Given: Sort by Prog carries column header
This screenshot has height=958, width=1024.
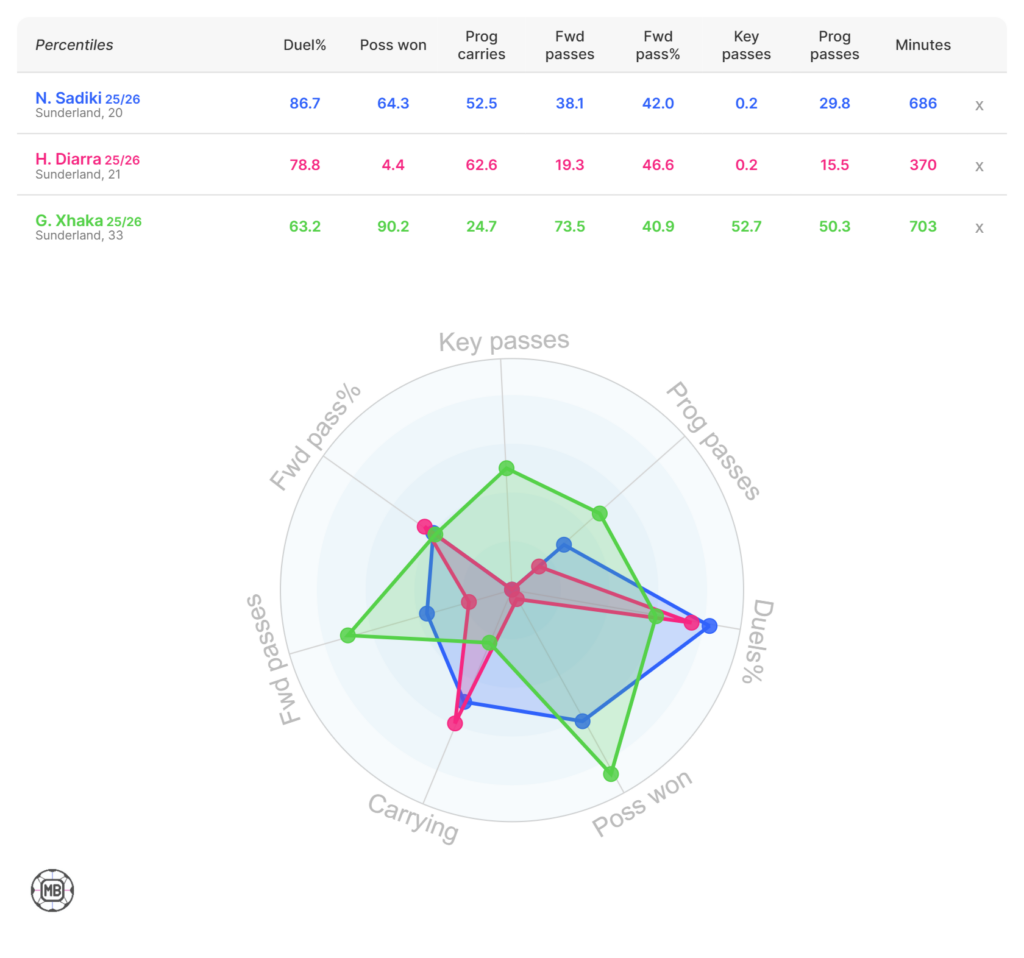Looking at the screenshot, I should click(480, 45).
